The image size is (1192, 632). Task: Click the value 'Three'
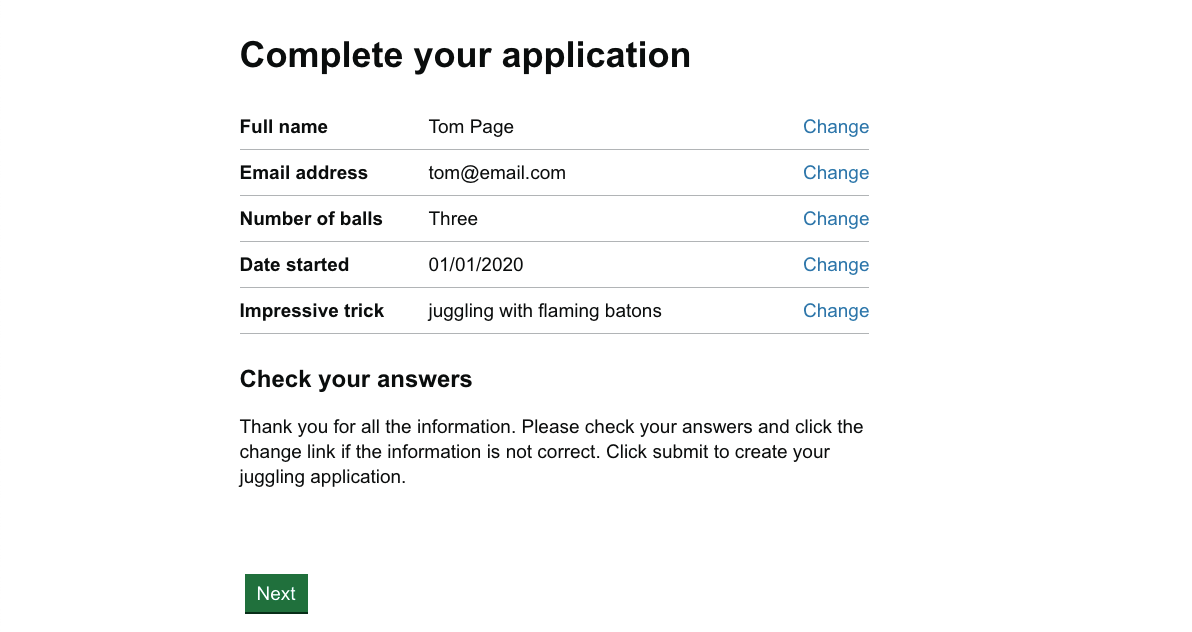pos(453,219)
